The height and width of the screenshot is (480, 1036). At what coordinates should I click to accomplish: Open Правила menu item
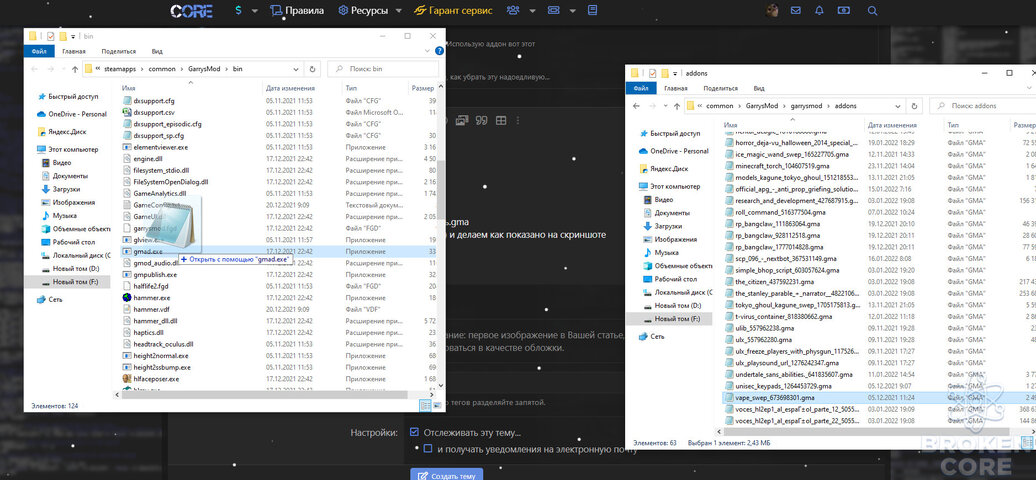297,11
